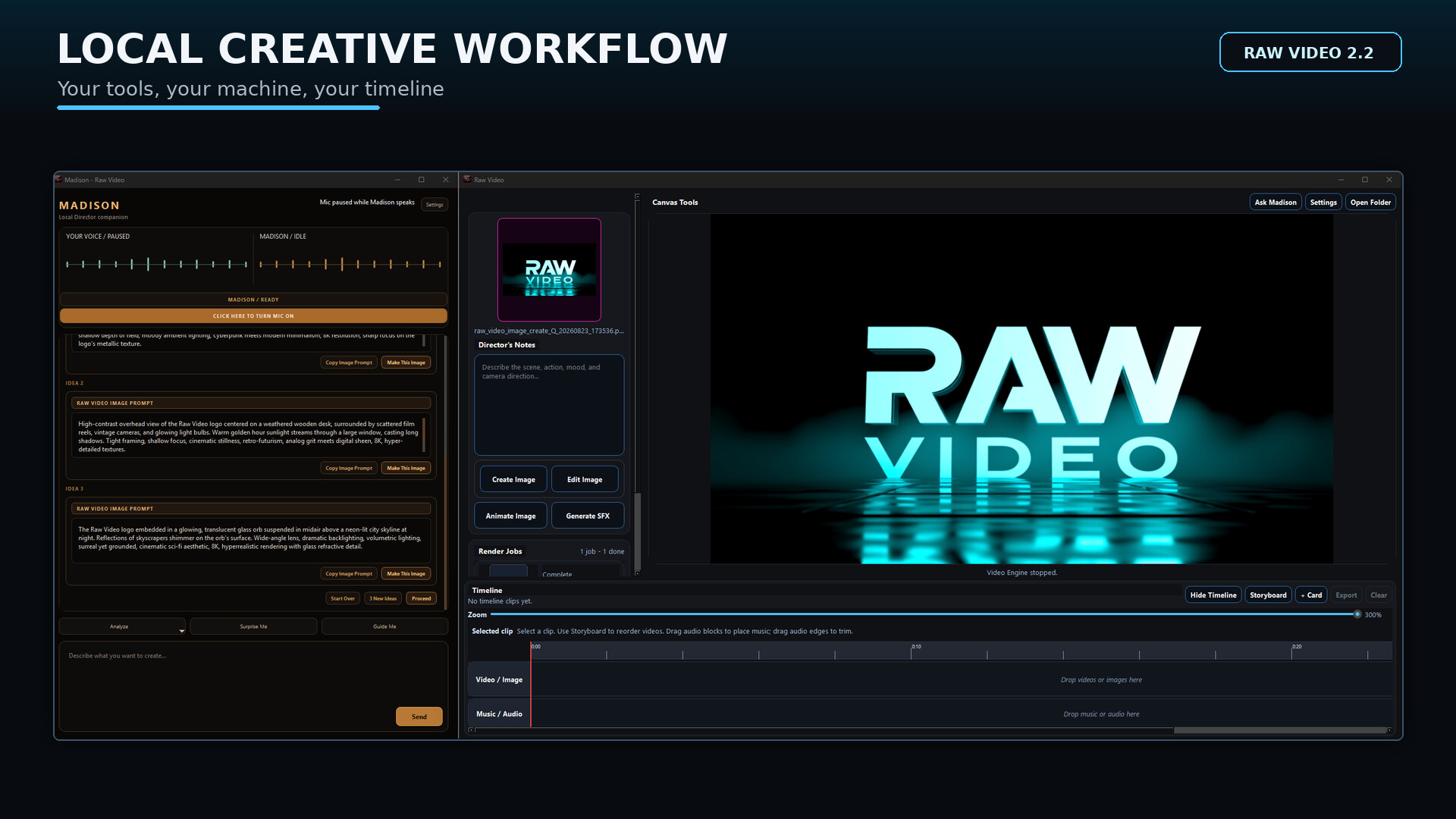Click the Animate Image button
The height and width of the screenshot is (819, 1456).
(x=510, y=516)
